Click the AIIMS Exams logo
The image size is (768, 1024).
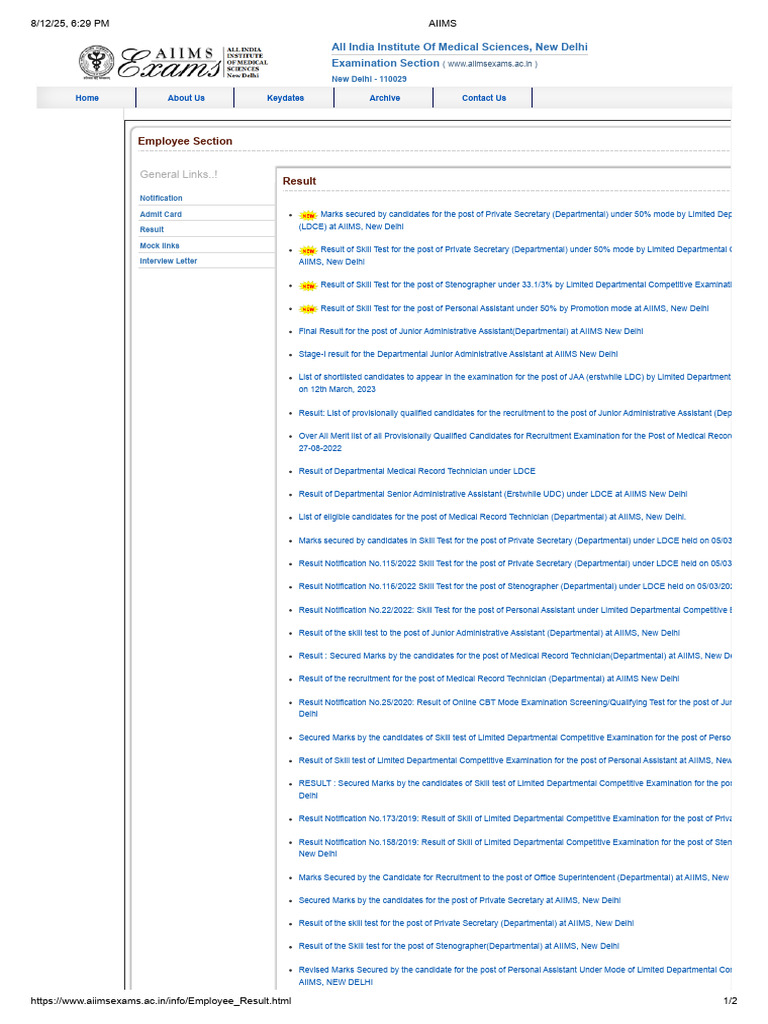[173, 63]
